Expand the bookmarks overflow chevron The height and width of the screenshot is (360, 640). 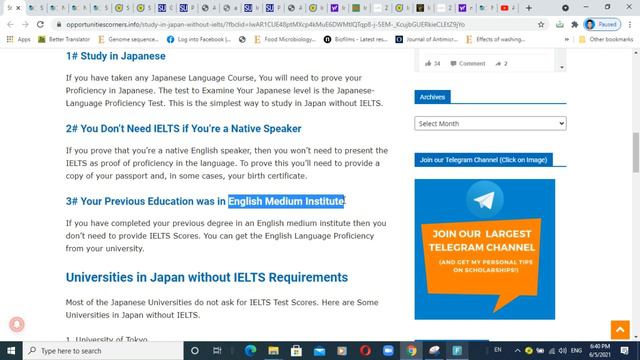click(567, 39)
